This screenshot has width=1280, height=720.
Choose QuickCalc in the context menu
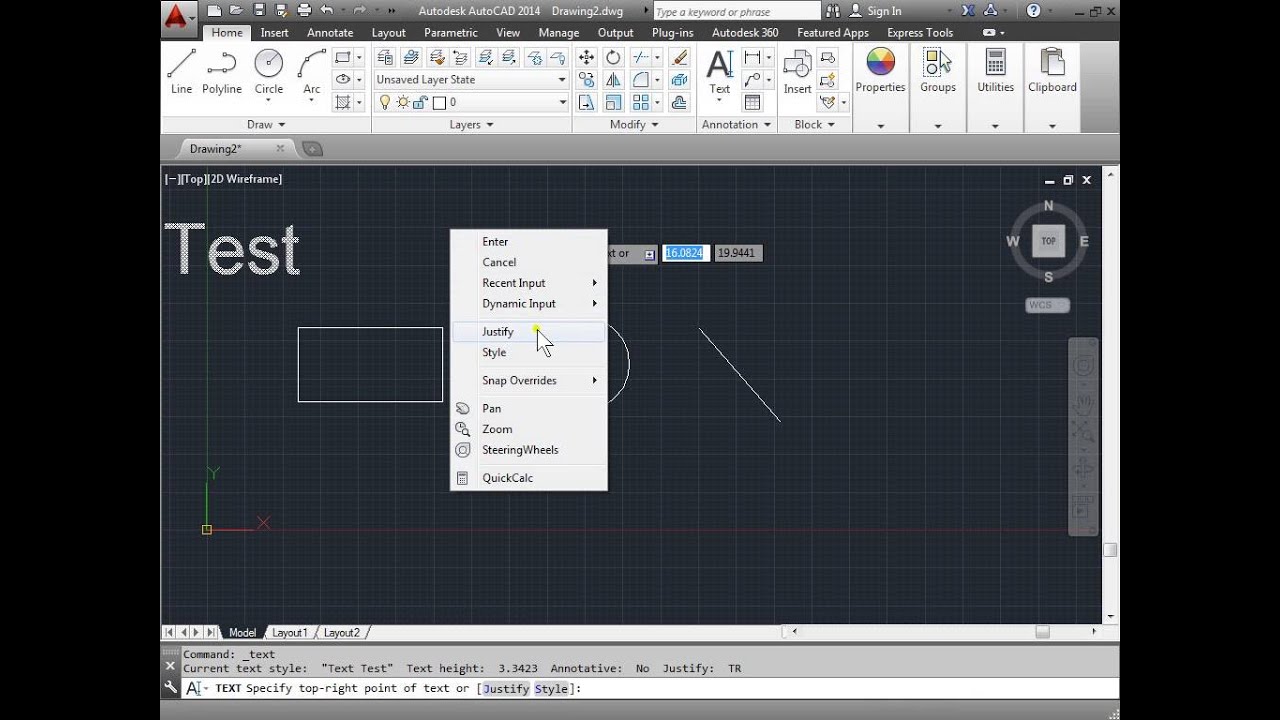[528, 478]
